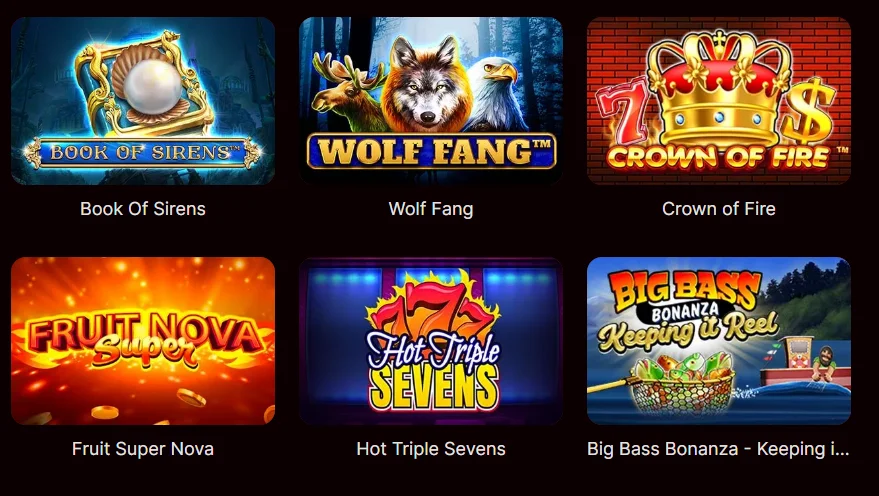Open the Book Of Sirens game thumbnail
The width and height of the screenshot is (879, 496).
click(143, 101)
